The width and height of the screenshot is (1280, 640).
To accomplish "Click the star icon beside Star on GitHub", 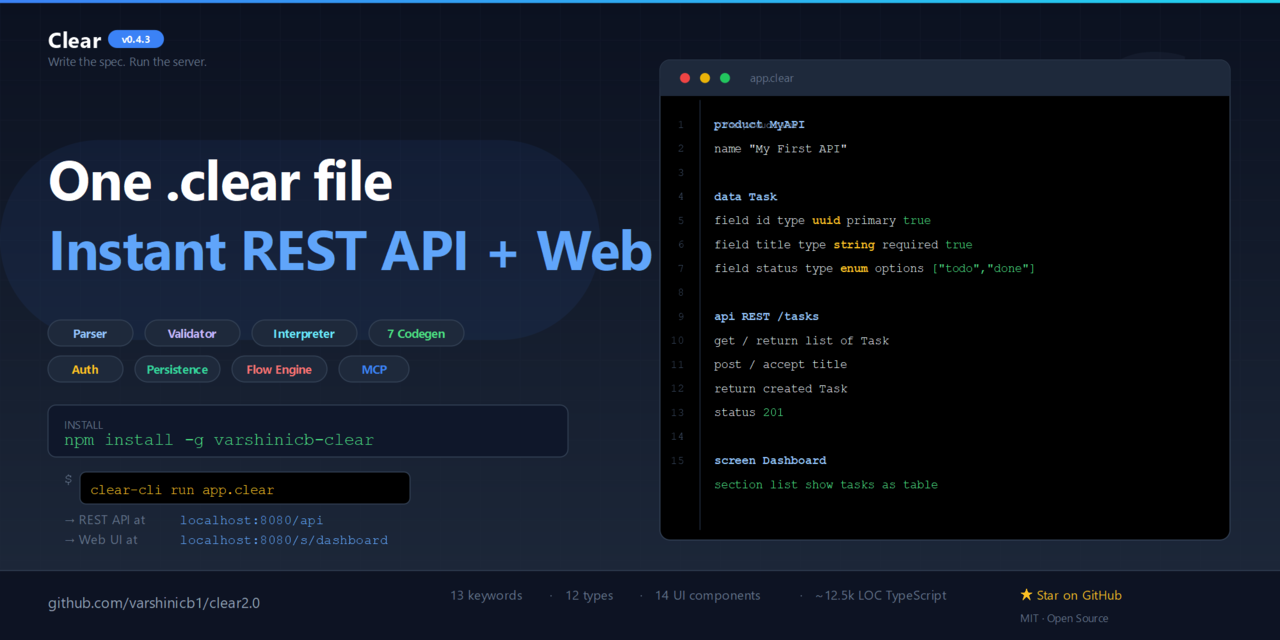I will (x=1026, y=595).
